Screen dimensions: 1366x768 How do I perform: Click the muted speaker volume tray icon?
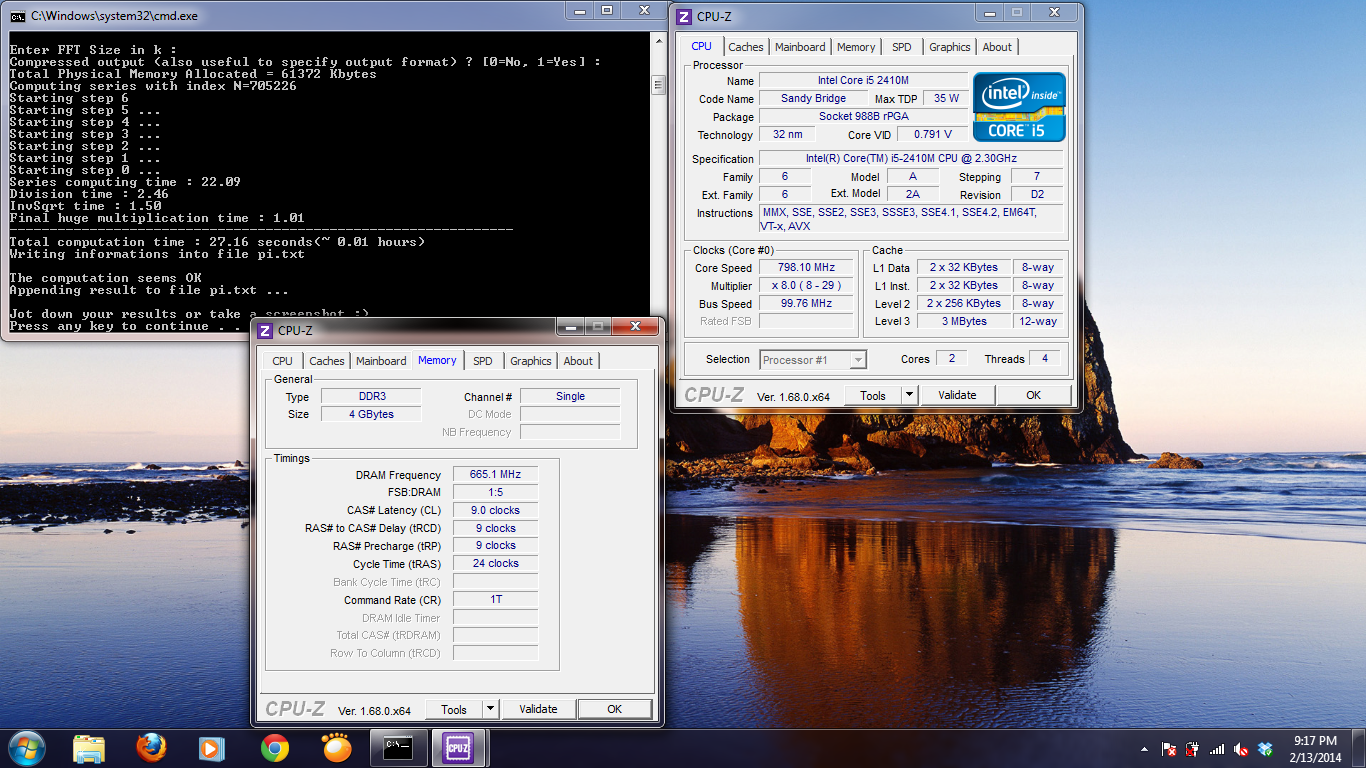tap(1241, 749)
